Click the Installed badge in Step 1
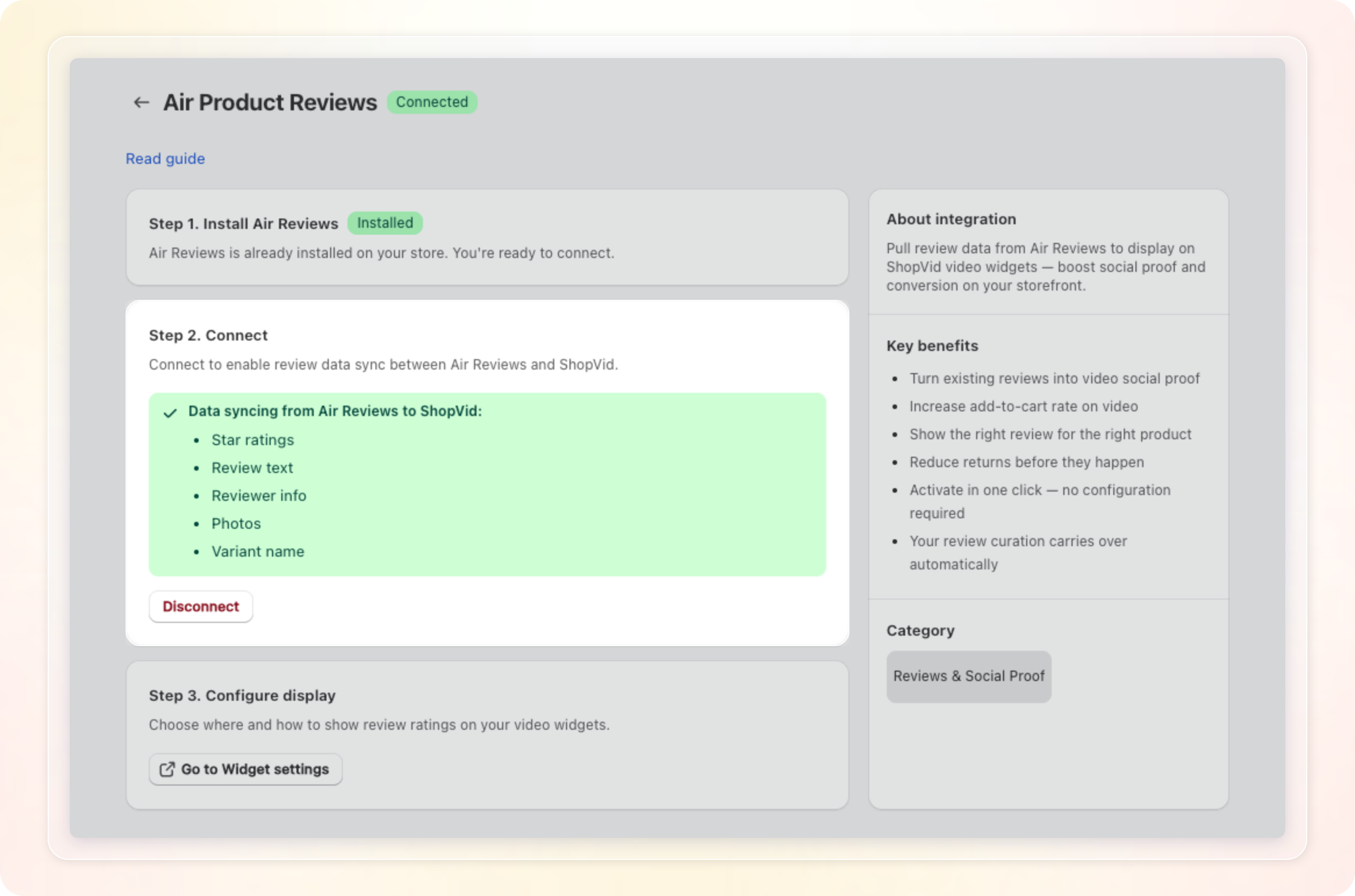This screenshot has width=1355, height=896. tap(385, 223)
